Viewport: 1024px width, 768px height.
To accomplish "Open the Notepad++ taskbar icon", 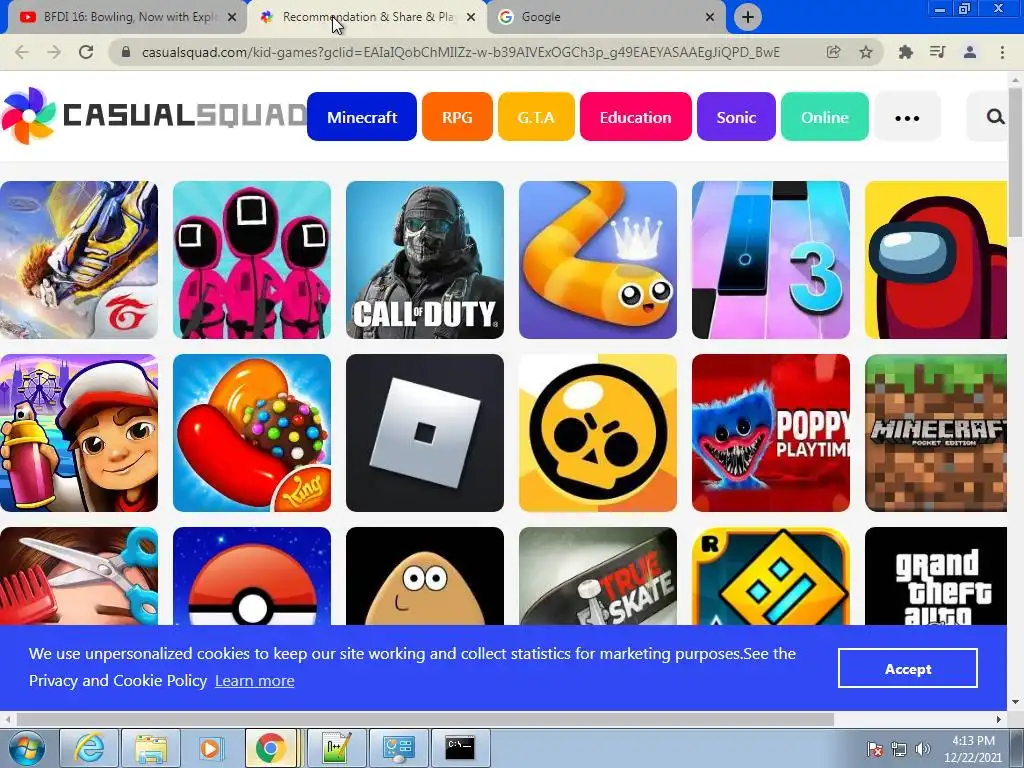I will 337,748.
